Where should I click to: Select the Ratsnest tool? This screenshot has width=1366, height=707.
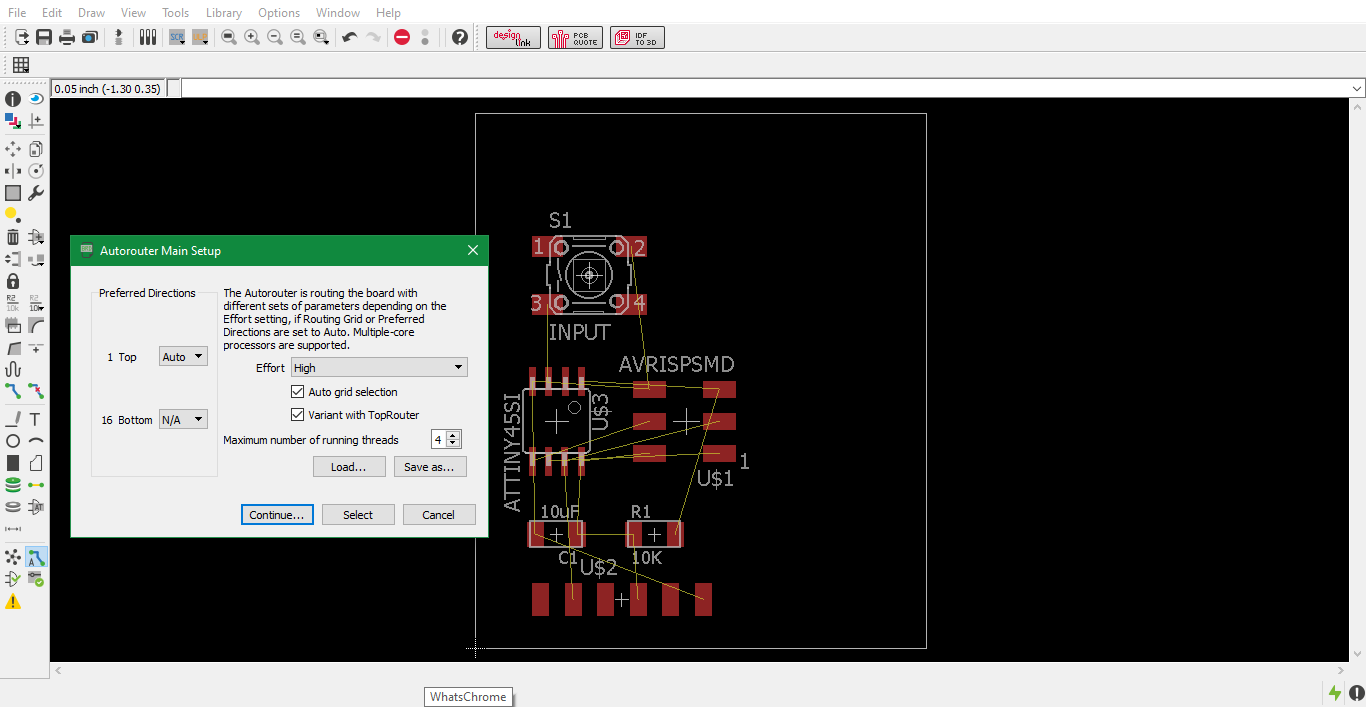tap(12, 557)
